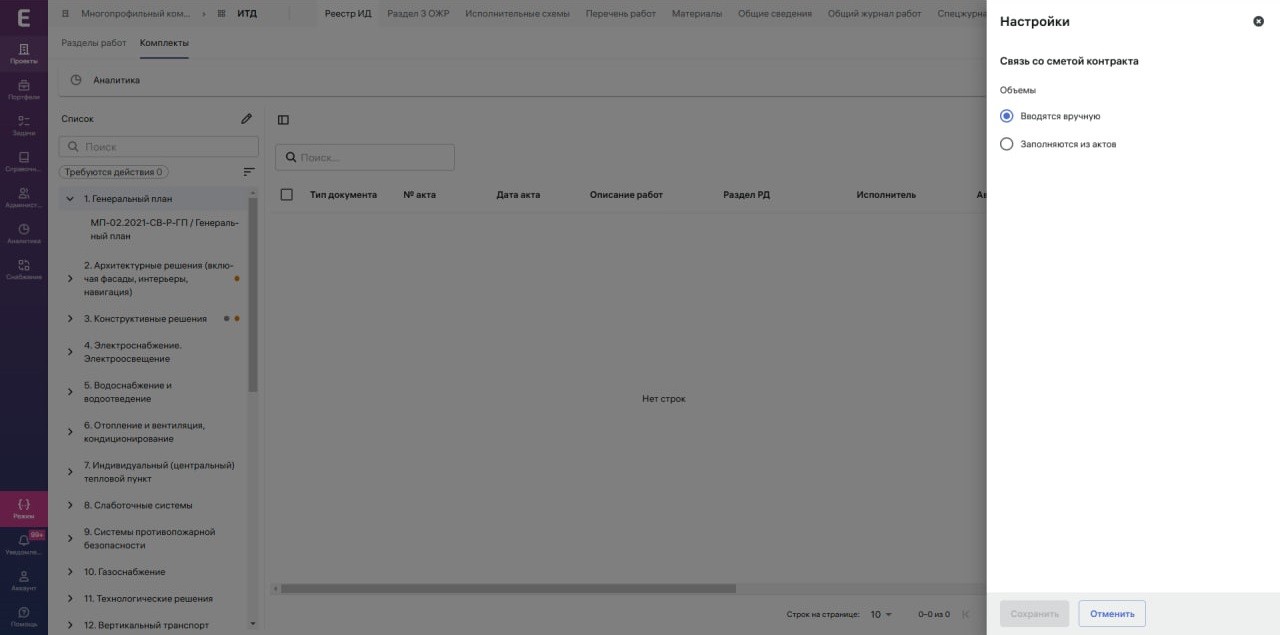Open the Раздел 3 ОЖР tab

418,14
